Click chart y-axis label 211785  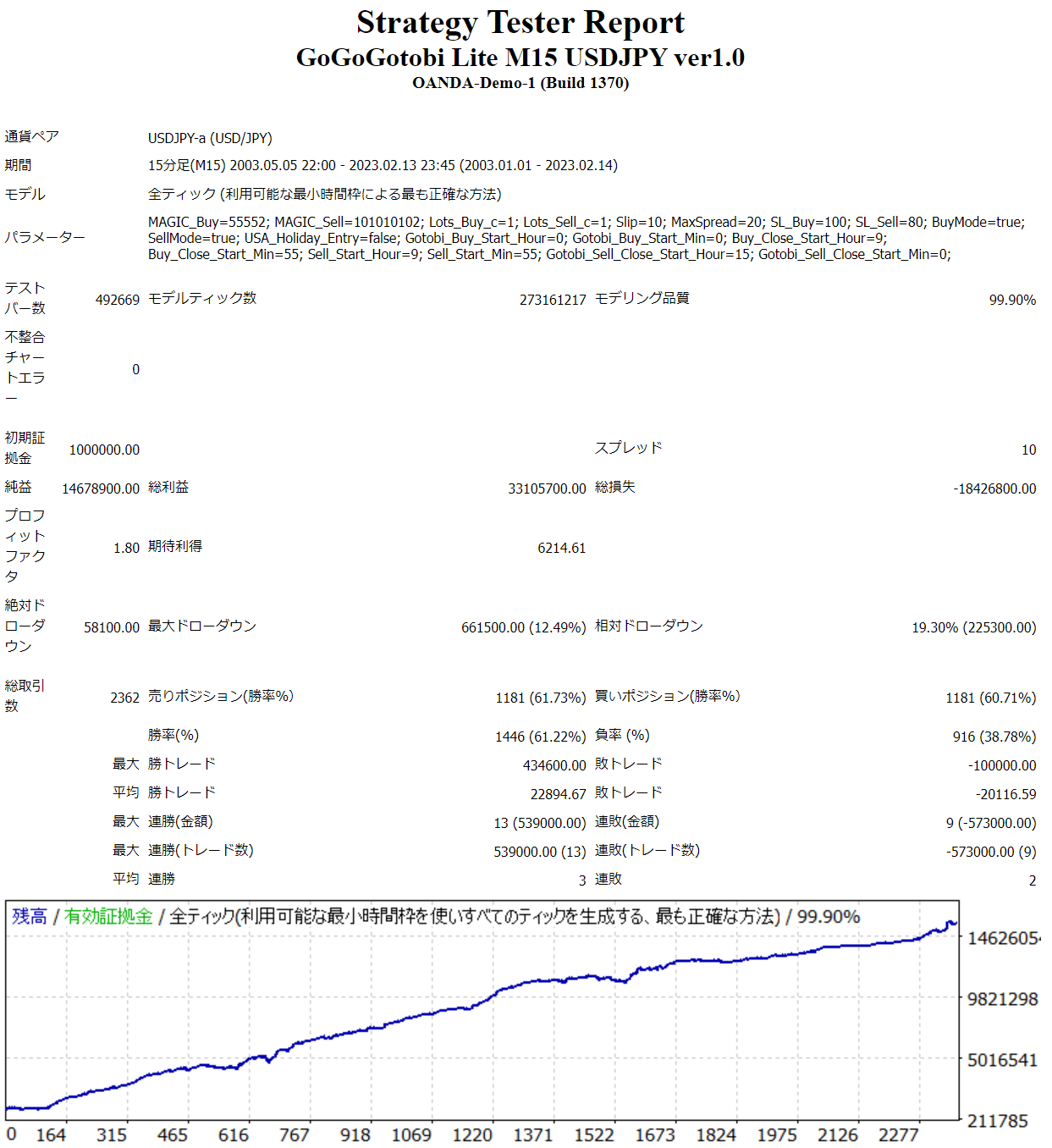(x=998, y=1121)
